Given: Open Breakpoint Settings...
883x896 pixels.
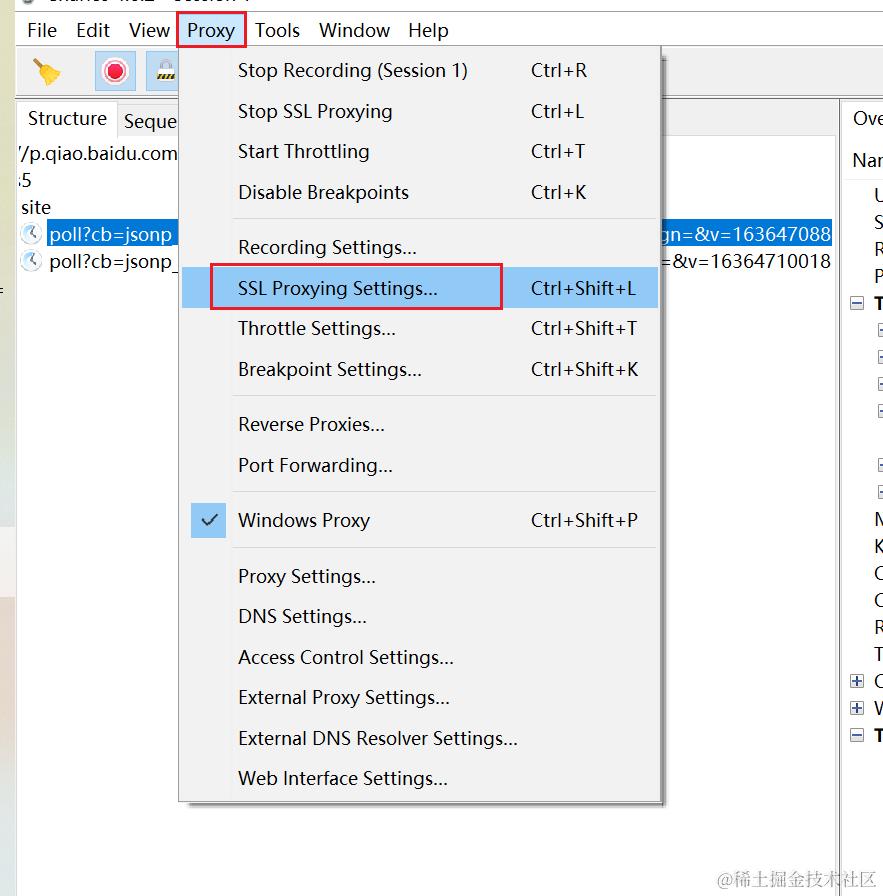Looking at the screenshot, I should click(x=420, y=370).
